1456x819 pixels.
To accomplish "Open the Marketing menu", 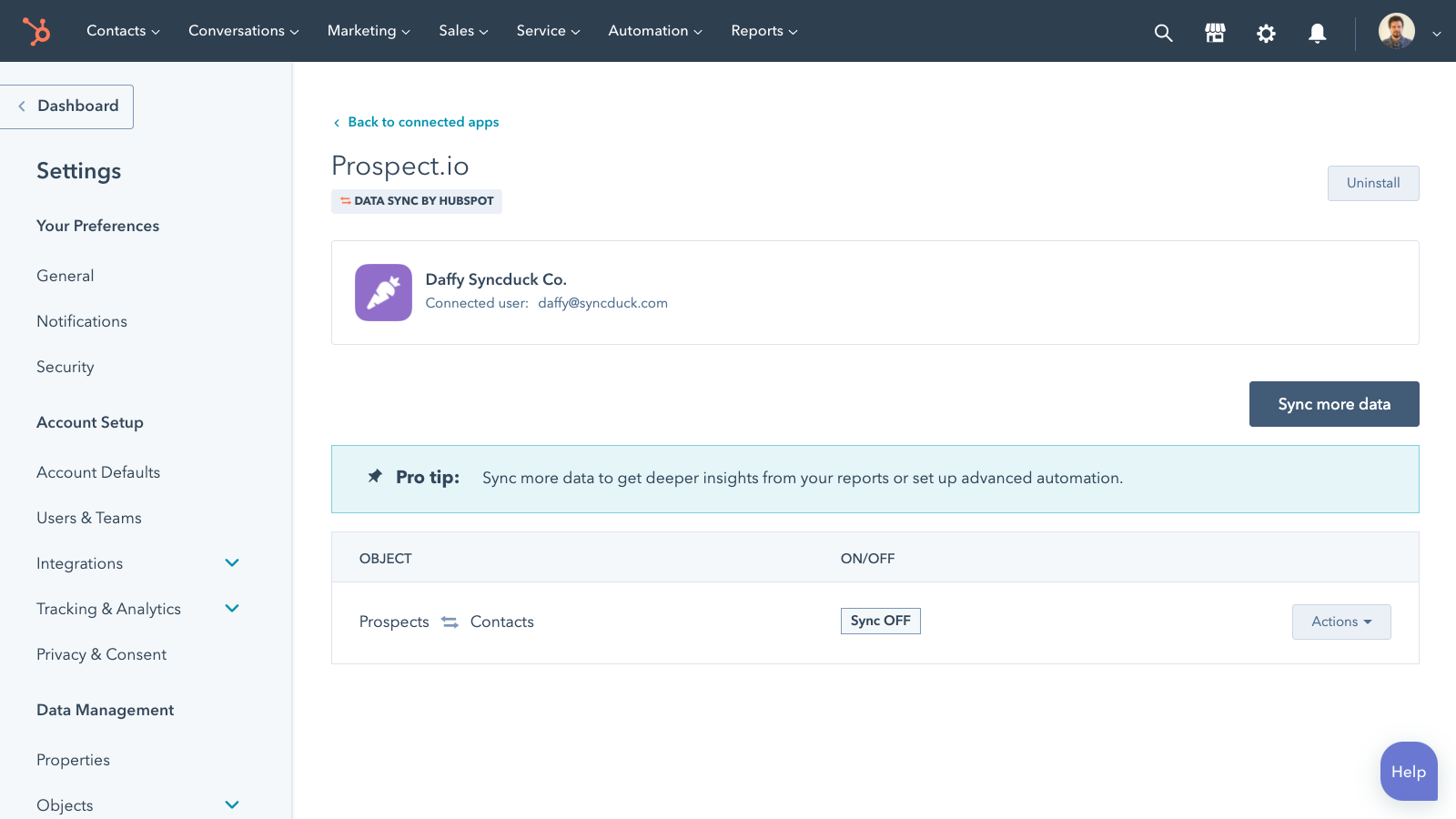I will pos(368,30).
